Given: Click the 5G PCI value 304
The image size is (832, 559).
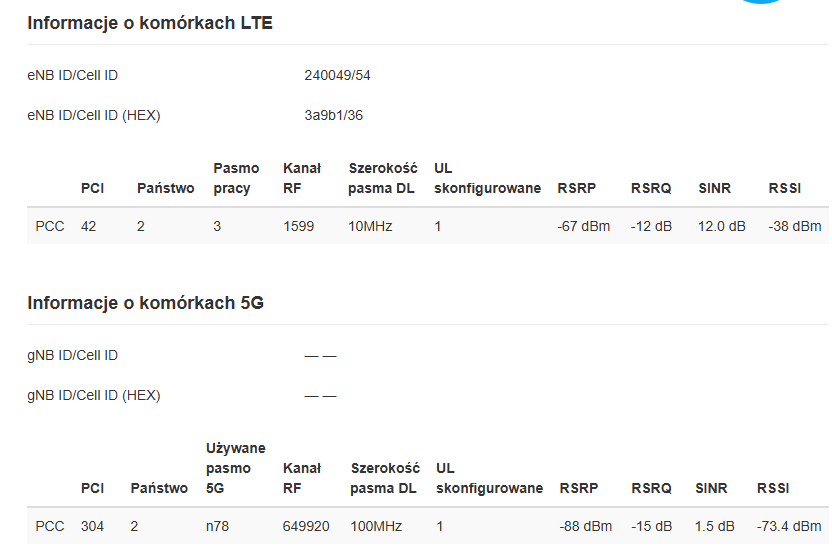Looking at the screenshot, I should 92,526.
